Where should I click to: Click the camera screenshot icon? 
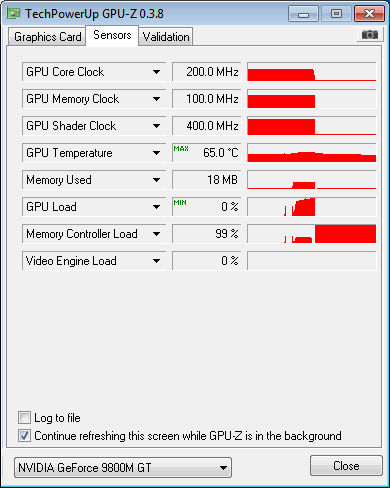pos(370,35)
